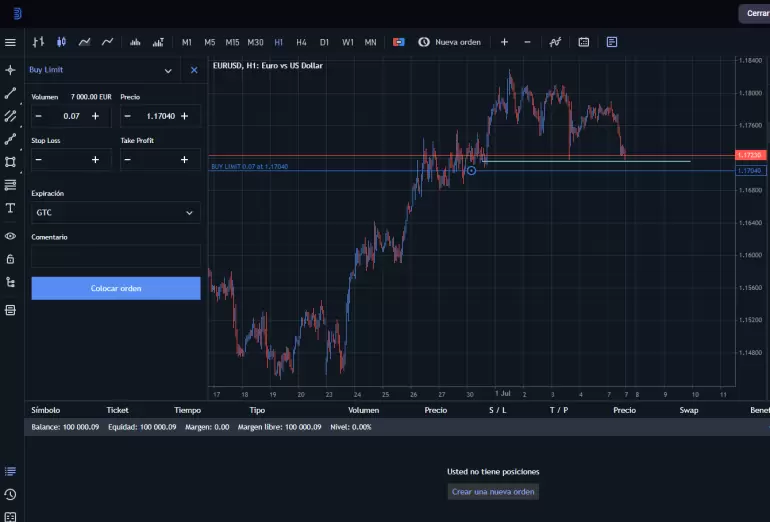
Task: Toggle drawing objects visibility eye icon
Action: (x=10, y=236)
